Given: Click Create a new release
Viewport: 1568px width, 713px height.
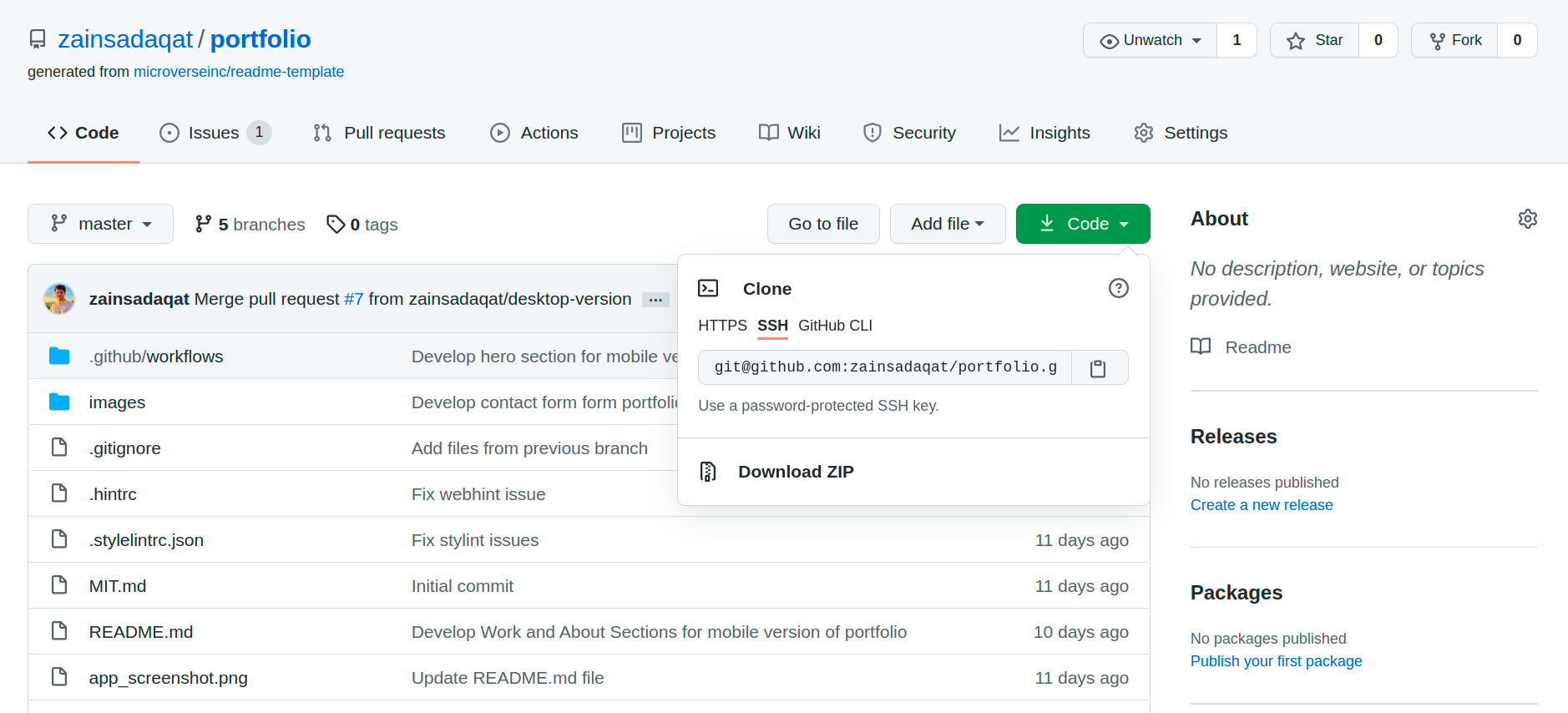Looking at the screenshot, I should 1262,505.
